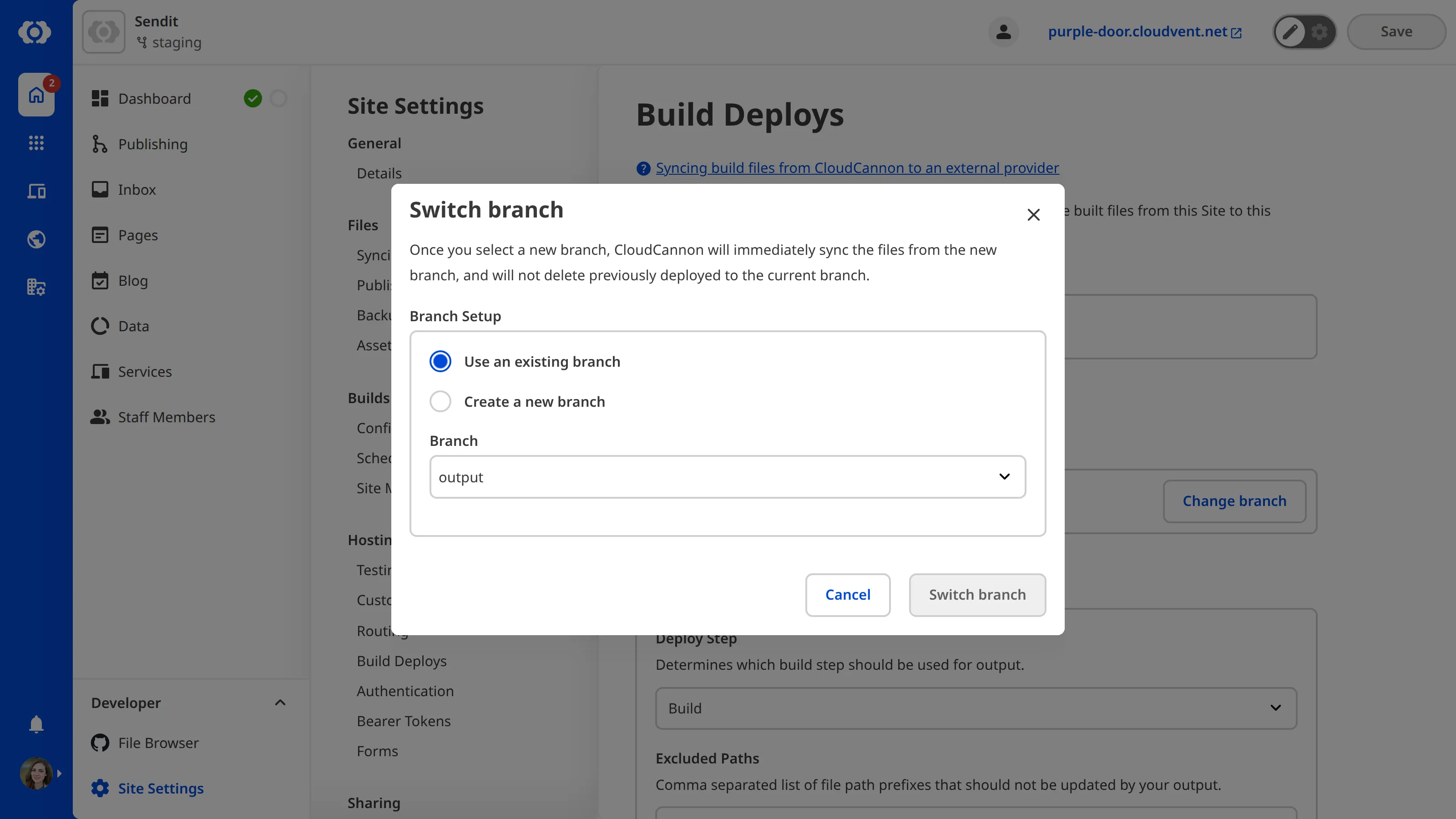Click the user avatar at bottom left
The width and height of the screenshot is (1456, 819).
click(35, 773)
